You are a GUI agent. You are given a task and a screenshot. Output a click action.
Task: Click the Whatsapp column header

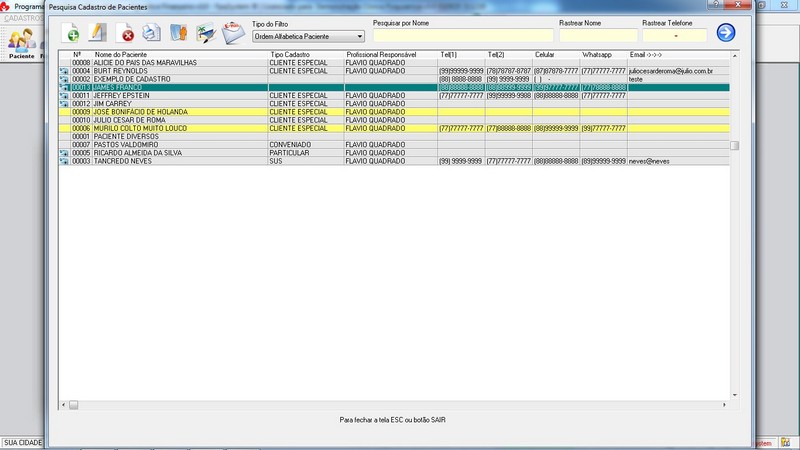pyautogui.click(x=596, y=55)
